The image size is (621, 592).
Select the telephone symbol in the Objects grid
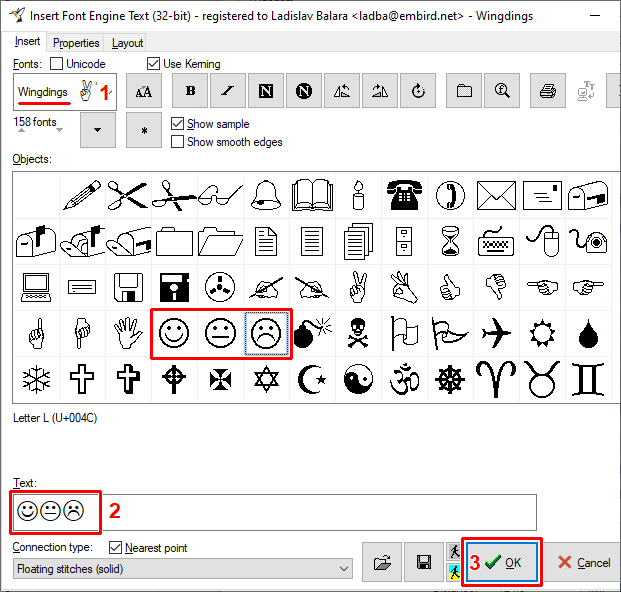(x=404, y=194)
